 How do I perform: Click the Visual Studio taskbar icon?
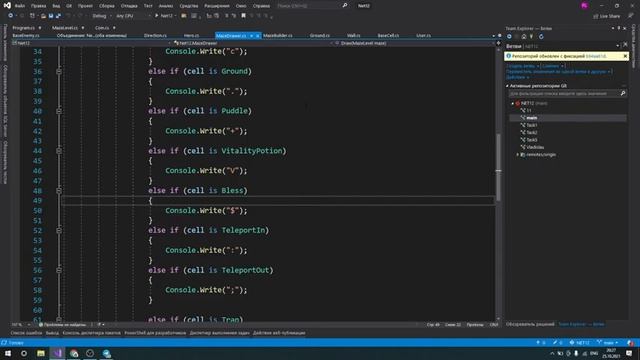57,353
